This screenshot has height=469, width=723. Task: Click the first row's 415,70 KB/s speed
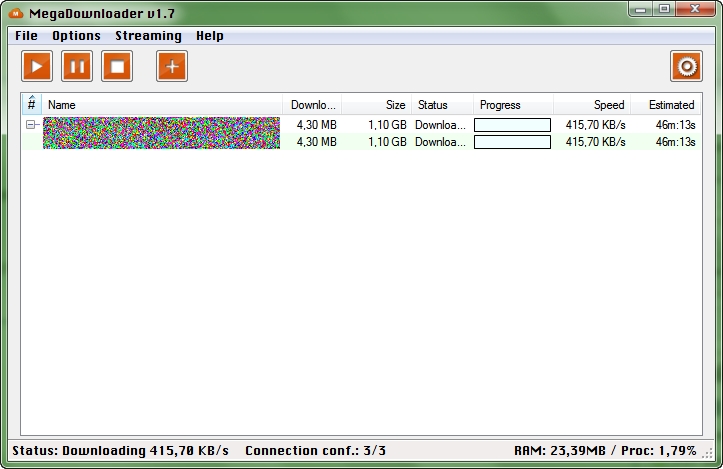point(596,125)
